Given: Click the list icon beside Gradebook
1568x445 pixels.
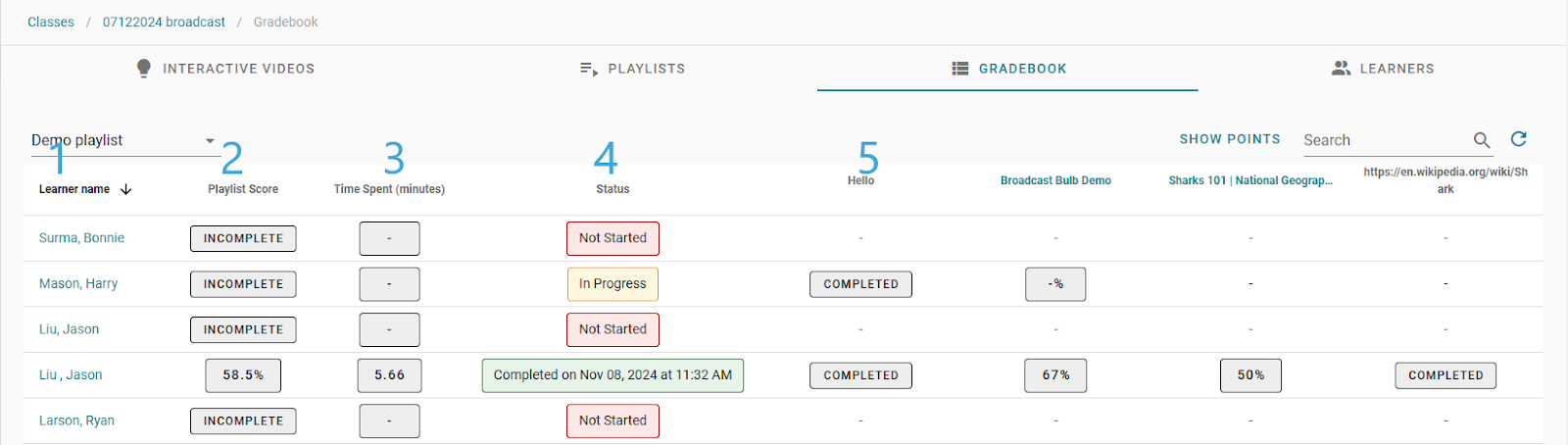Looking at the screenshot, I should pyautogui.click(x=960, y=69).
